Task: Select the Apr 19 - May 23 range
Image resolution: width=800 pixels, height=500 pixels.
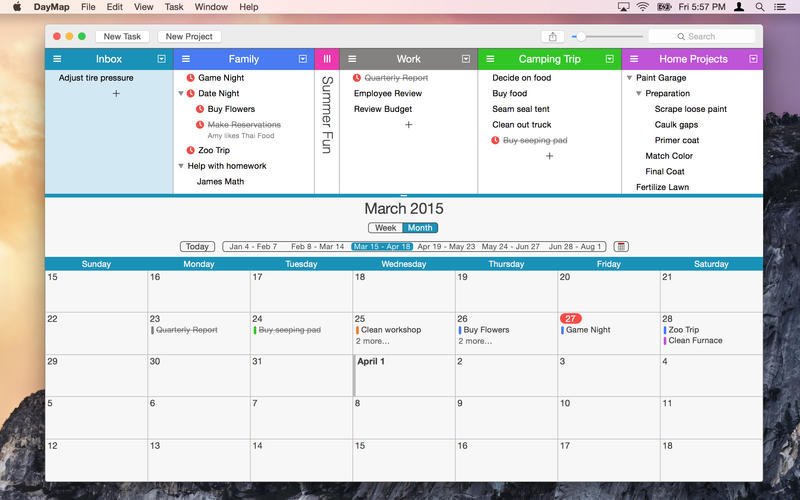Action: click(446, 246)
